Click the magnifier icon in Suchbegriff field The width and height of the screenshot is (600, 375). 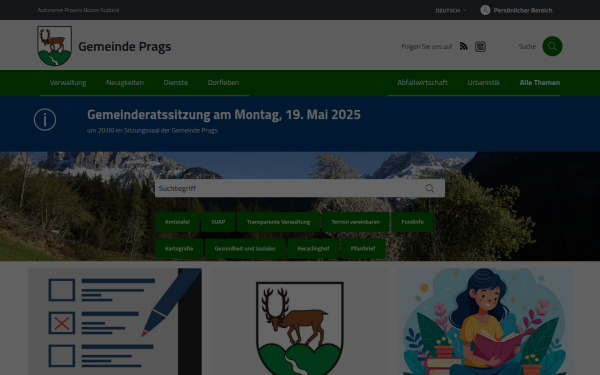tap(430, 188)
